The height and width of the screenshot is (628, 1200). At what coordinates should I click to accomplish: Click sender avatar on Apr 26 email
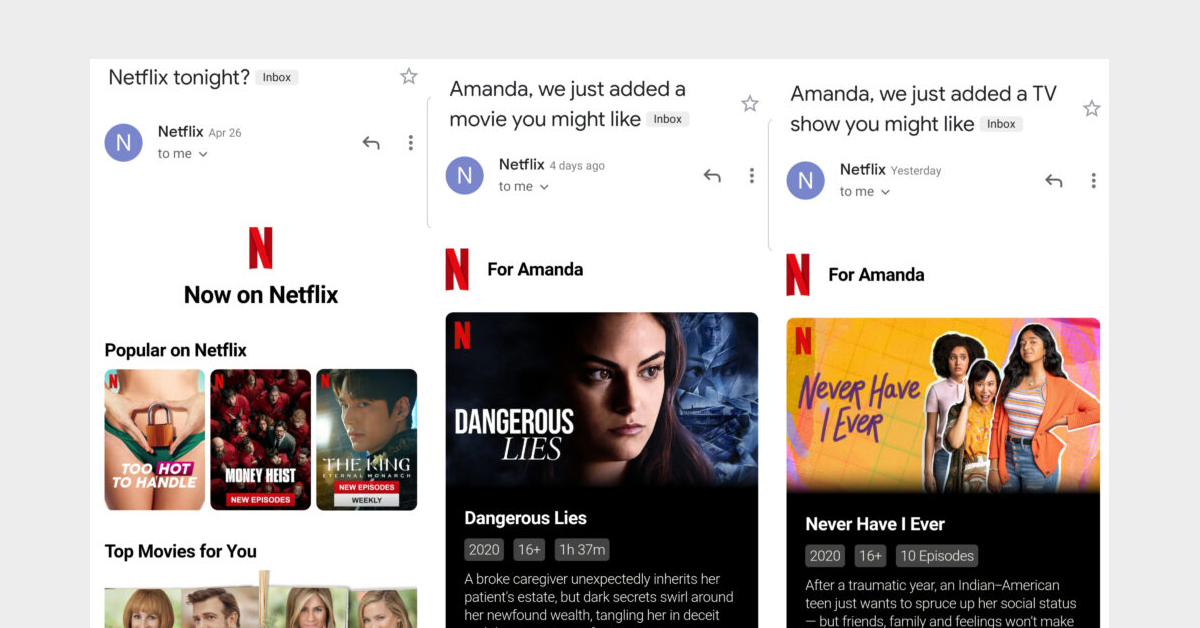coord(123,143)
